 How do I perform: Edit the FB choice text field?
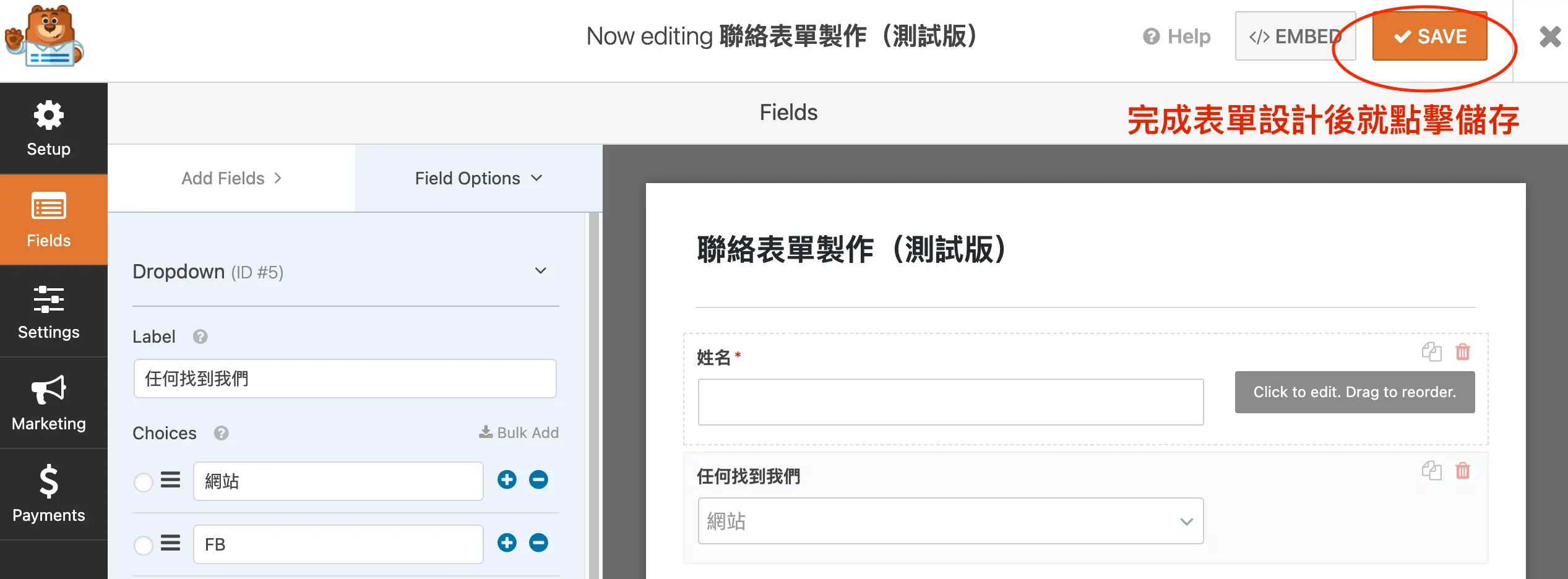point(338,544)
